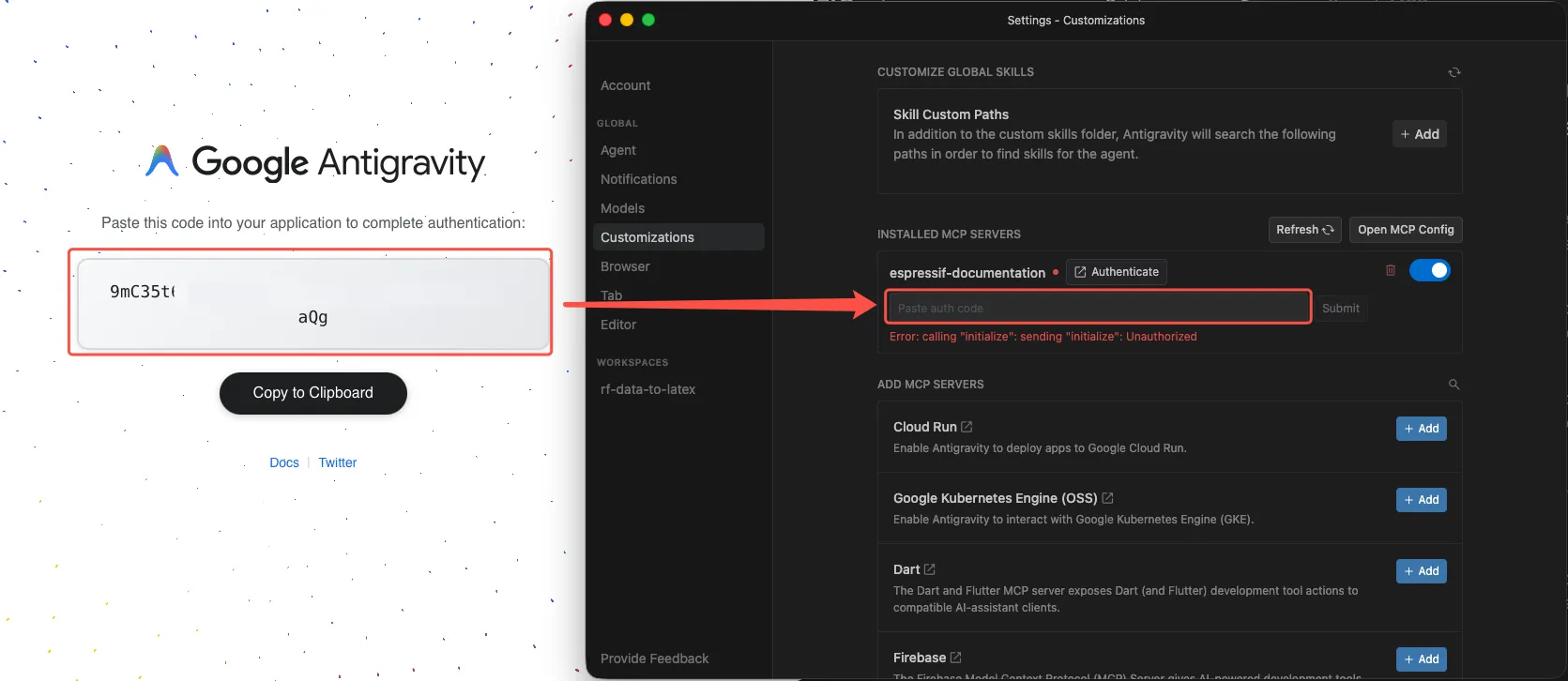Add the Firebase MCP server
This screenshot has height=681, width=1568.
pos(1422,659)
